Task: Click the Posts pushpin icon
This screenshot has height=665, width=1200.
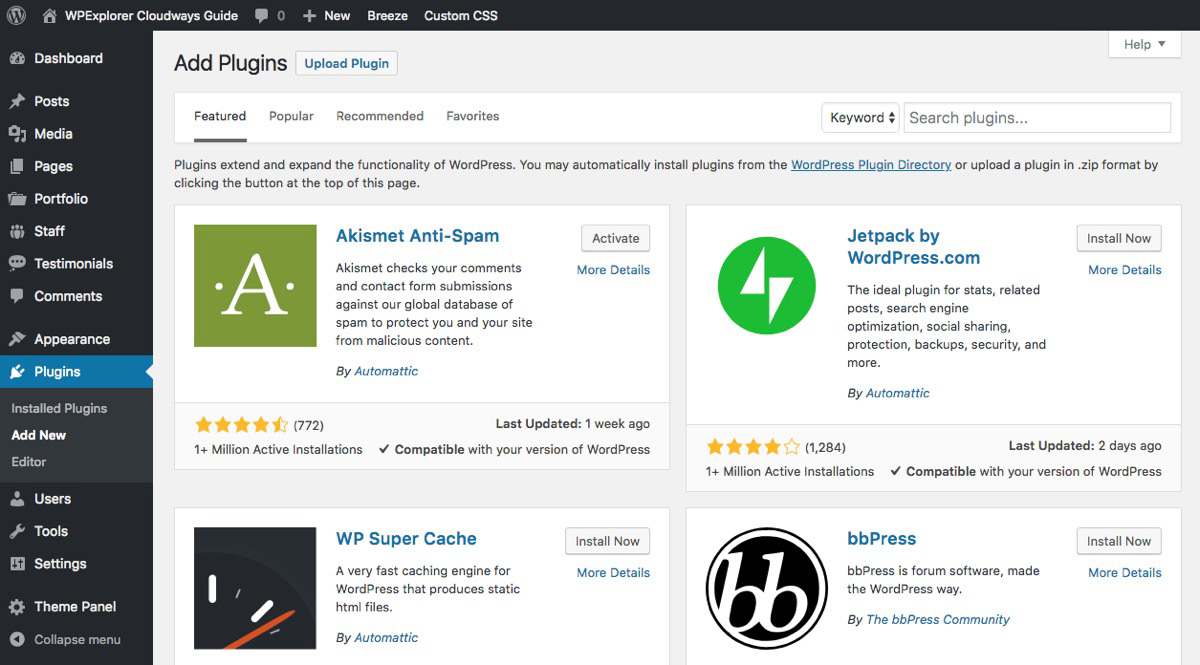Action: pos(17,102)
